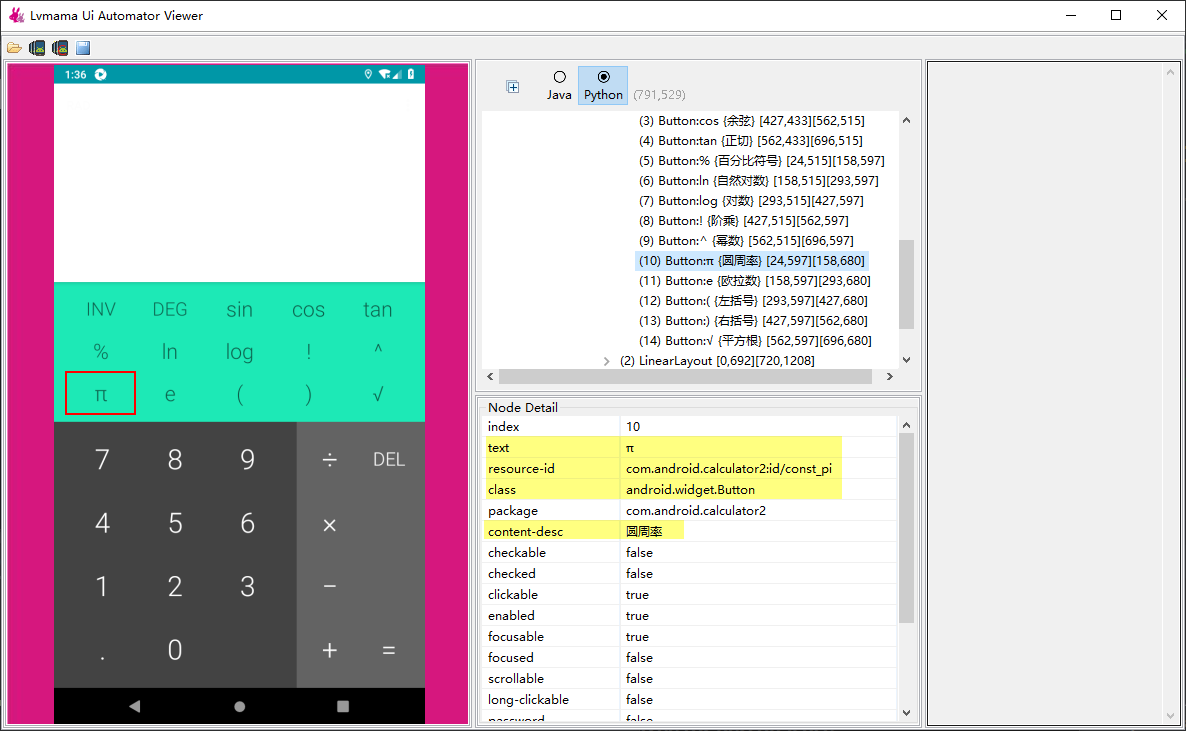Toggle the DEG button on the calculator
Image resolution: width=1186 pixels, height=731 pixels.
click(170, 310)
